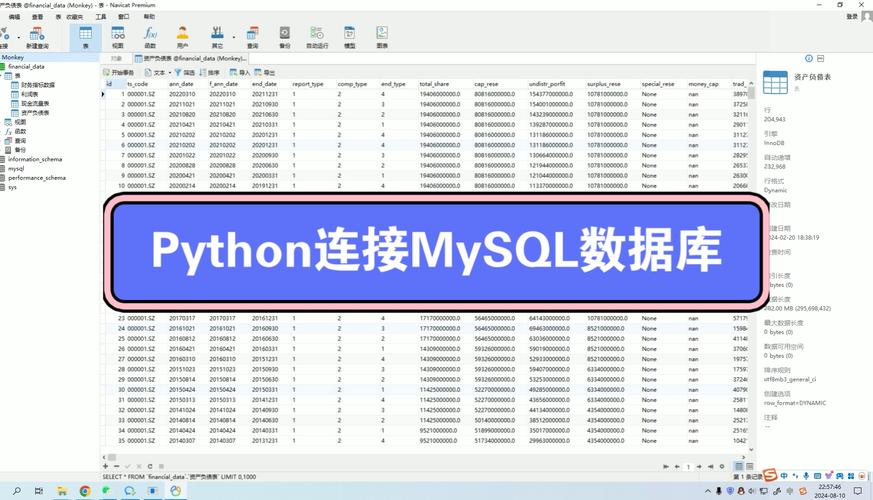The image size is (873, 500).
Task: Select the 资产负债表 @financial_data table tab
Action: (189, 58)
